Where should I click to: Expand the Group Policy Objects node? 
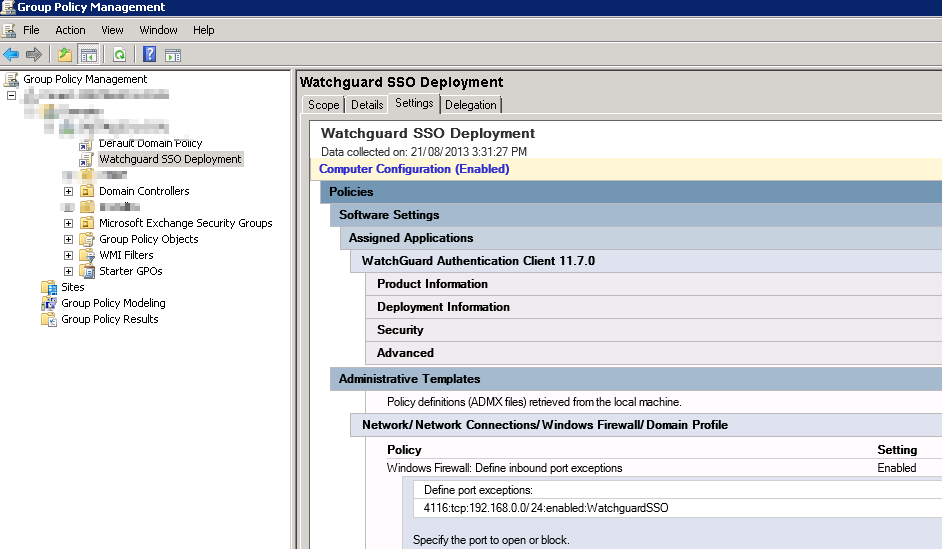coord(68,240)
